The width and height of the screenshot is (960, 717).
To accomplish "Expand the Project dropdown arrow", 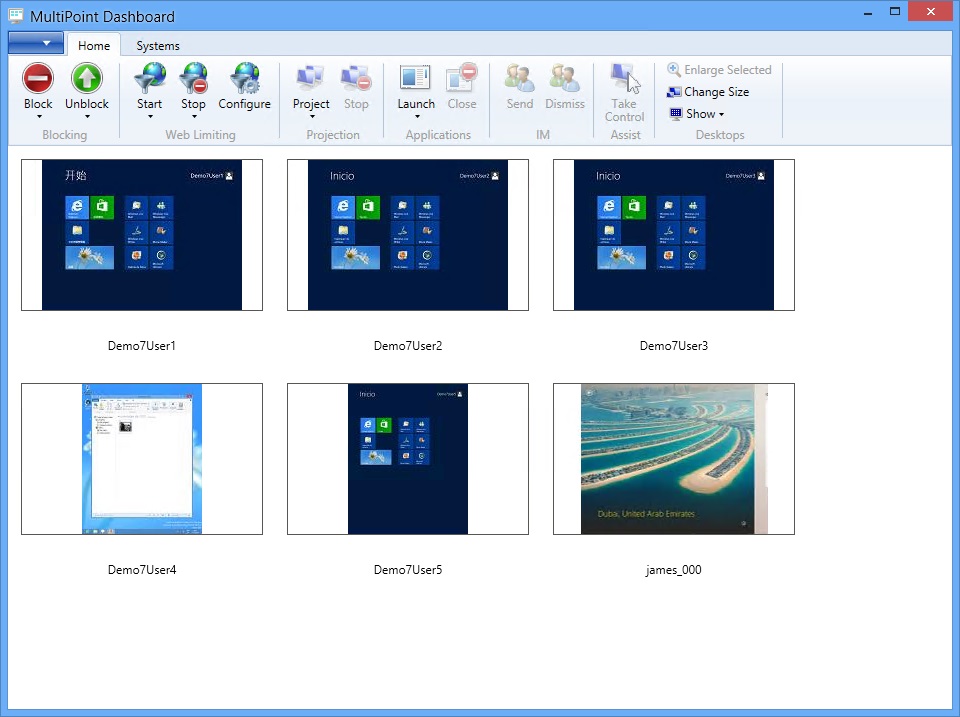I will 312,117.
